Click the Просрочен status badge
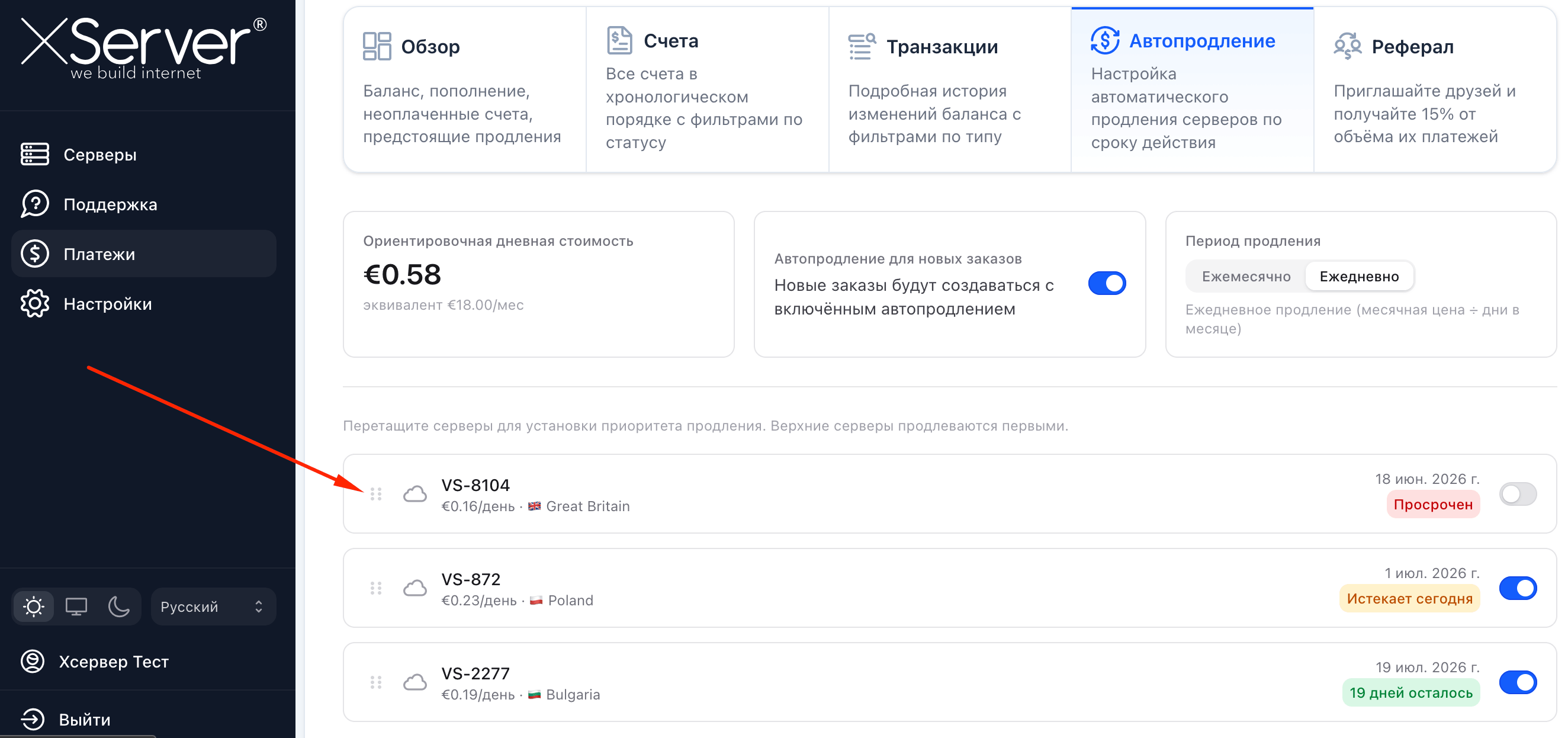Image resolution: width=1568 pixels, height=738 pixels. pos(1433,505)
